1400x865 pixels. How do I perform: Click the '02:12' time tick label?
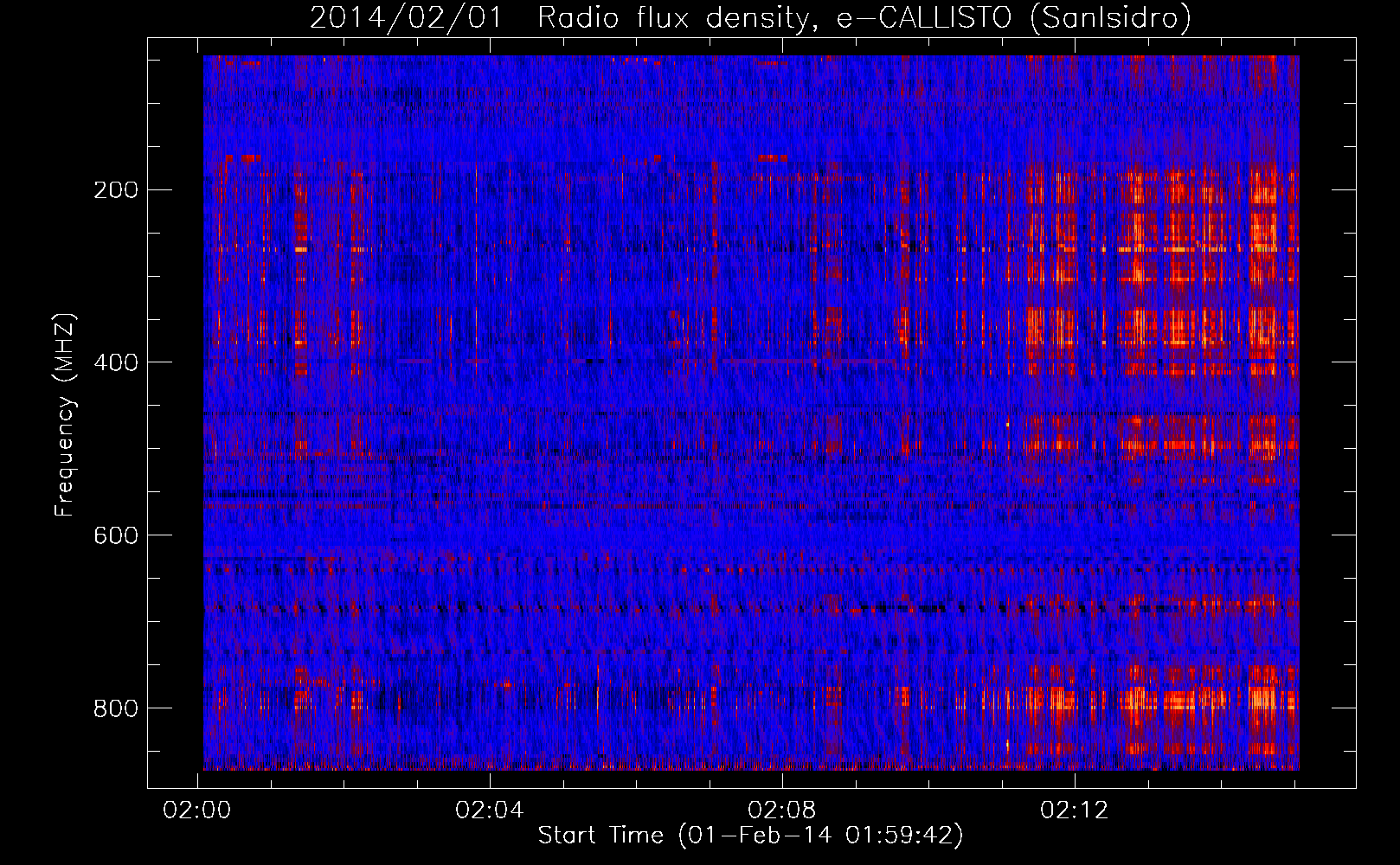1075,811
